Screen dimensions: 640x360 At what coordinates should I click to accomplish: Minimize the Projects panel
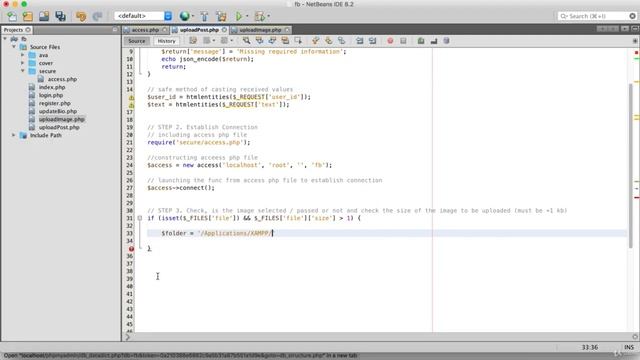click(115, 30)
